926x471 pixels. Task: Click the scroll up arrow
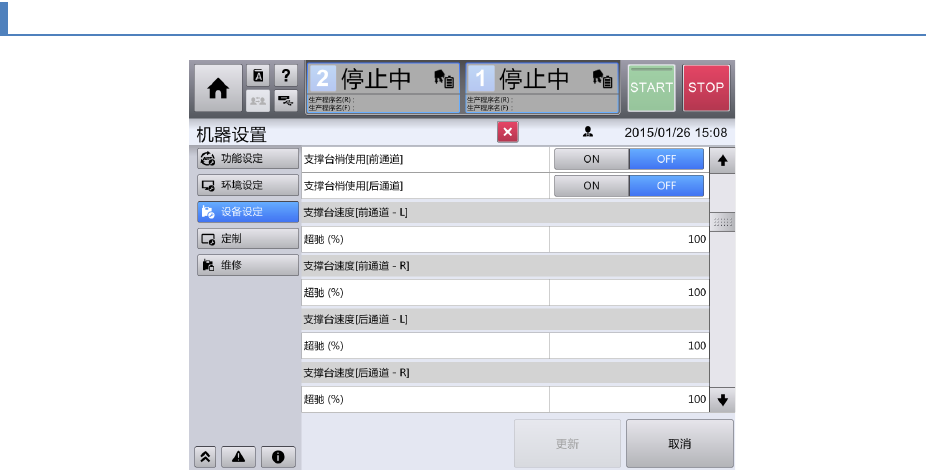pos(722,161)
